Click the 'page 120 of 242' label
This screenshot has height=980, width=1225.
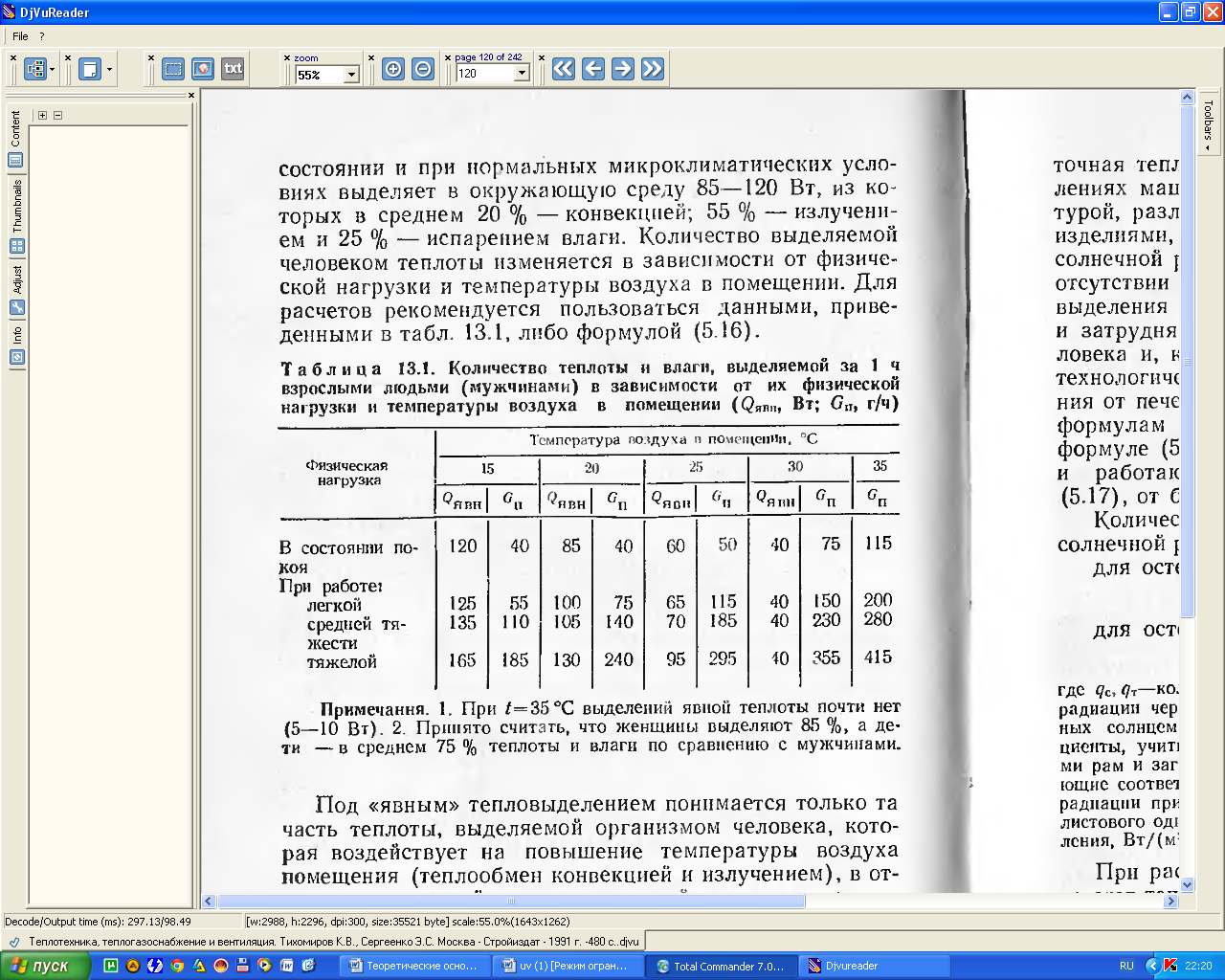488,57
